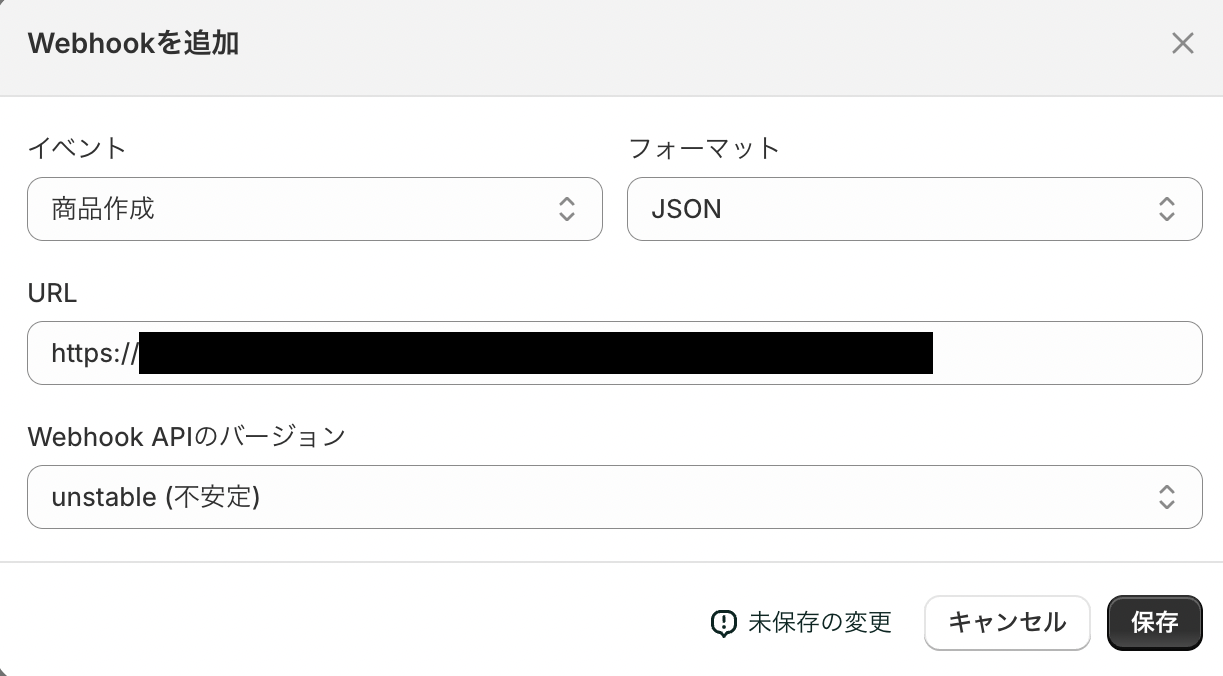Click the URL field label
The width and height of the screenshot is (1223, 676).
[x=52, y=293]
